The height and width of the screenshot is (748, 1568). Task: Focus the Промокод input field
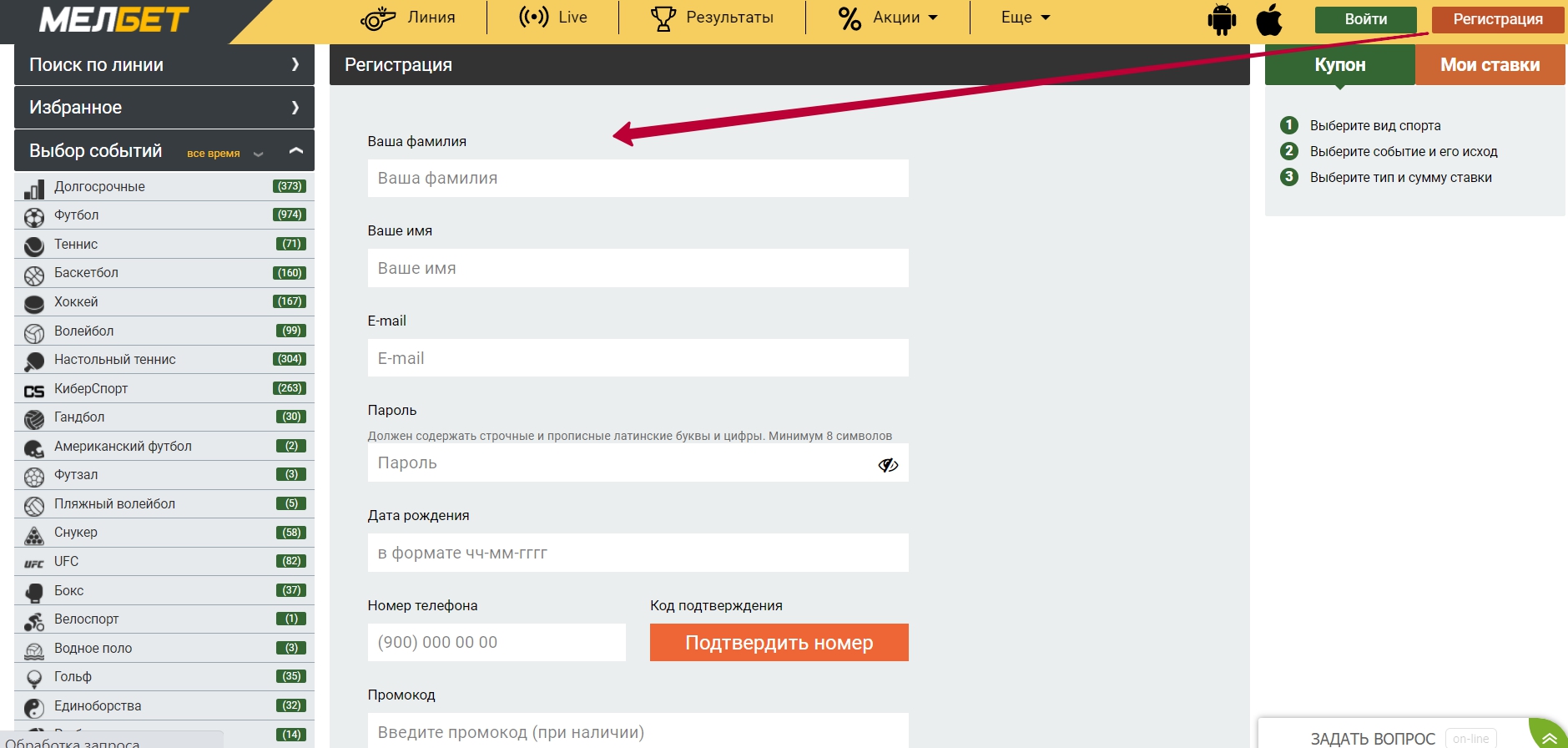coord(638,731)
